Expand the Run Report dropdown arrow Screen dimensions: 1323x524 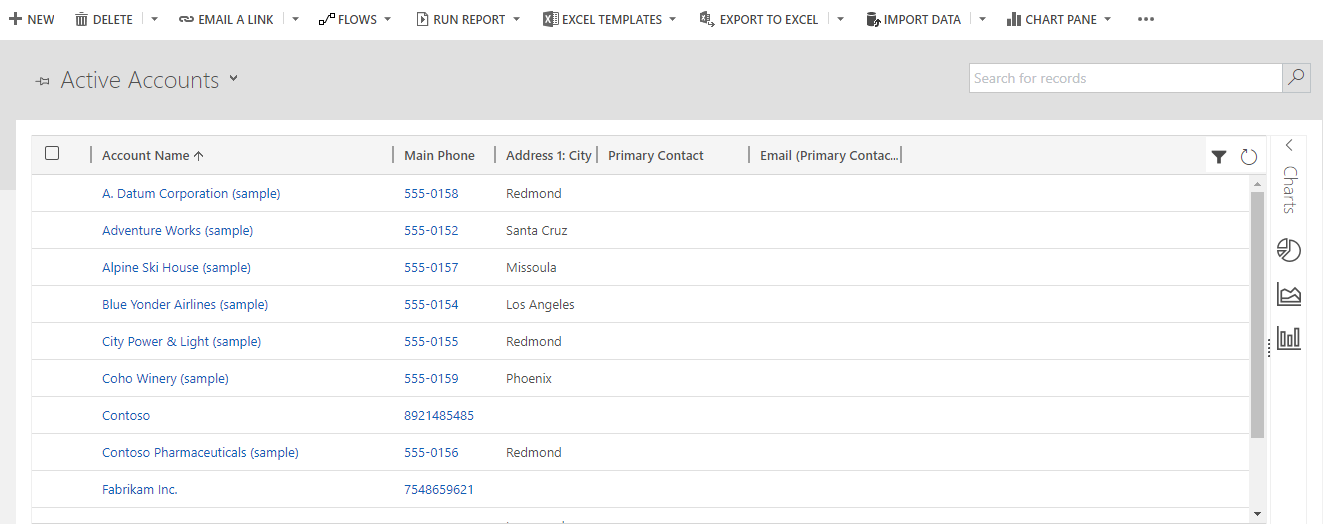click(516, 19)
